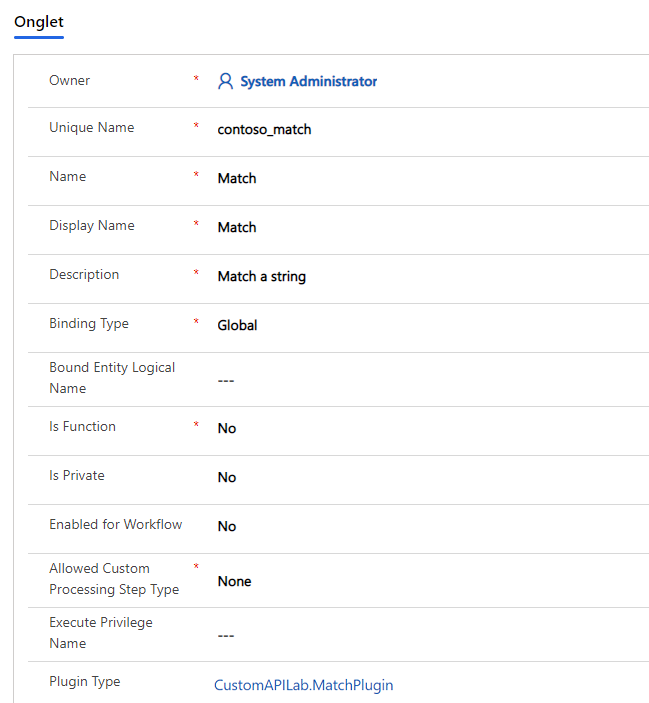The image size is (649, 703).
Task: Edit the Description field Match a string
Action: pyautogui.click(x=262, y=276)
